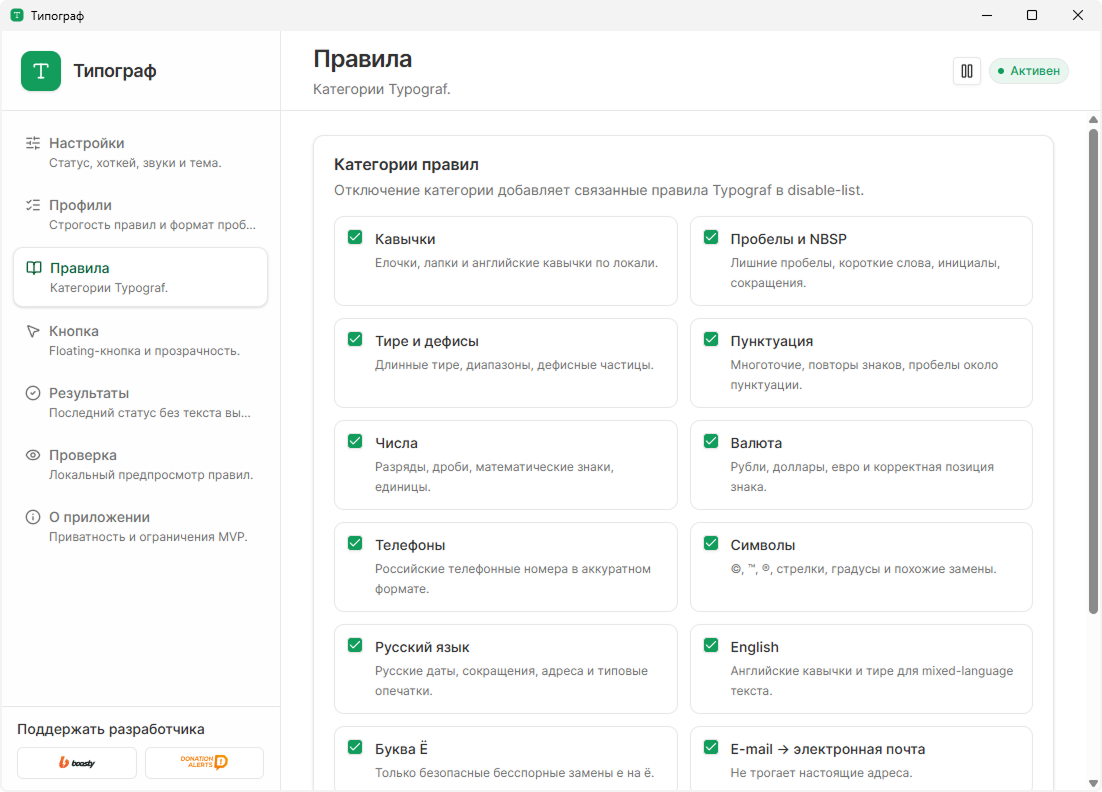1102x792 pixels.
Task: Click the Активен status badge
Action: [x=1029, y=71]
